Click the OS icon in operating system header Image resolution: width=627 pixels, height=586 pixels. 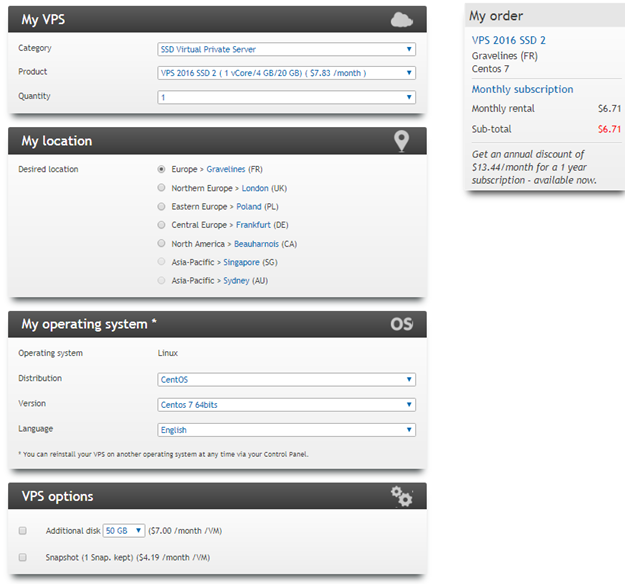[x=401, y=324]
